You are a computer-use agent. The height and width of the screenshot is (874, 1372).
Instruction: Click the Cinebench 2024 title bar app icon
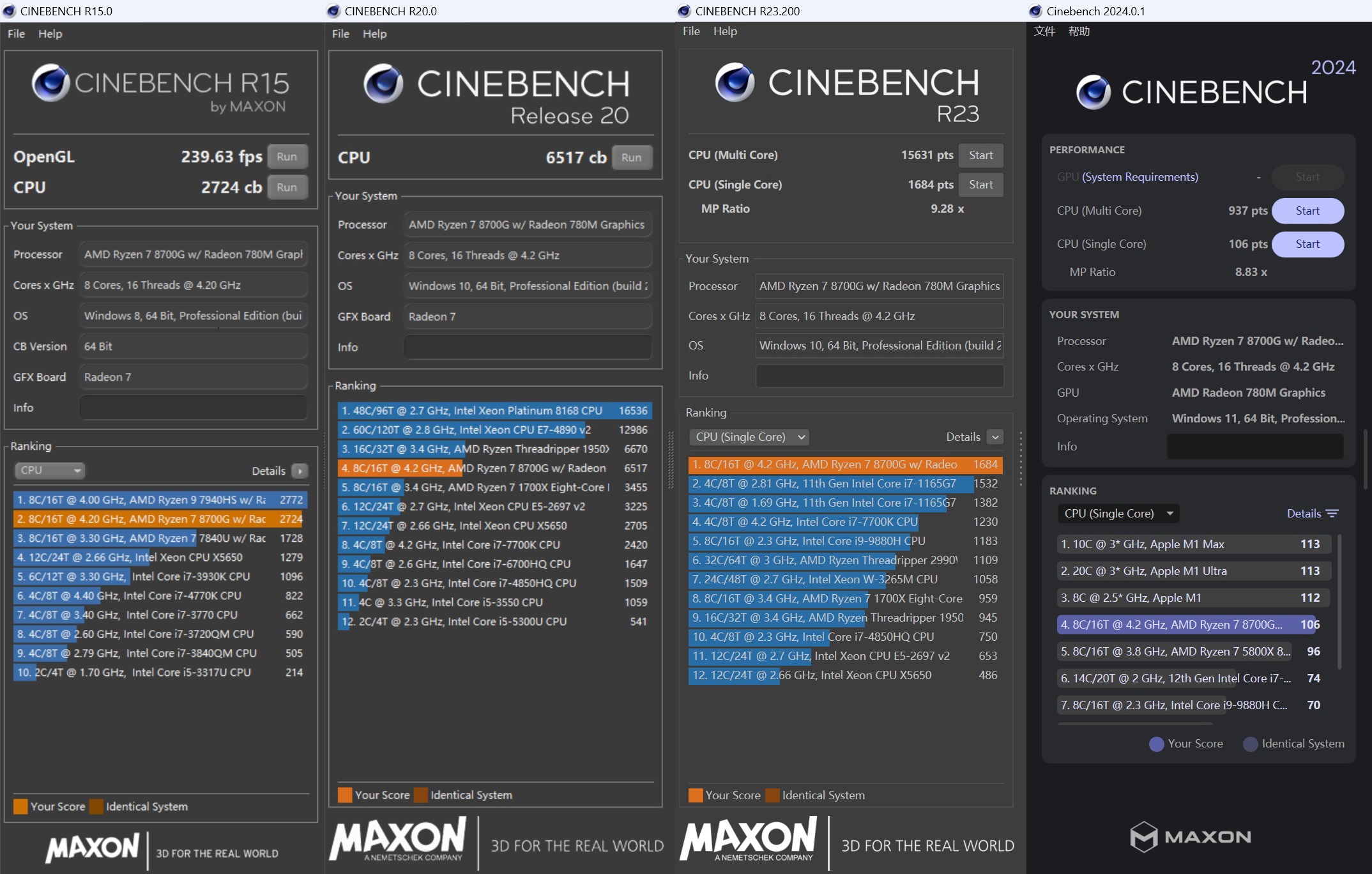pos(1035,11)
